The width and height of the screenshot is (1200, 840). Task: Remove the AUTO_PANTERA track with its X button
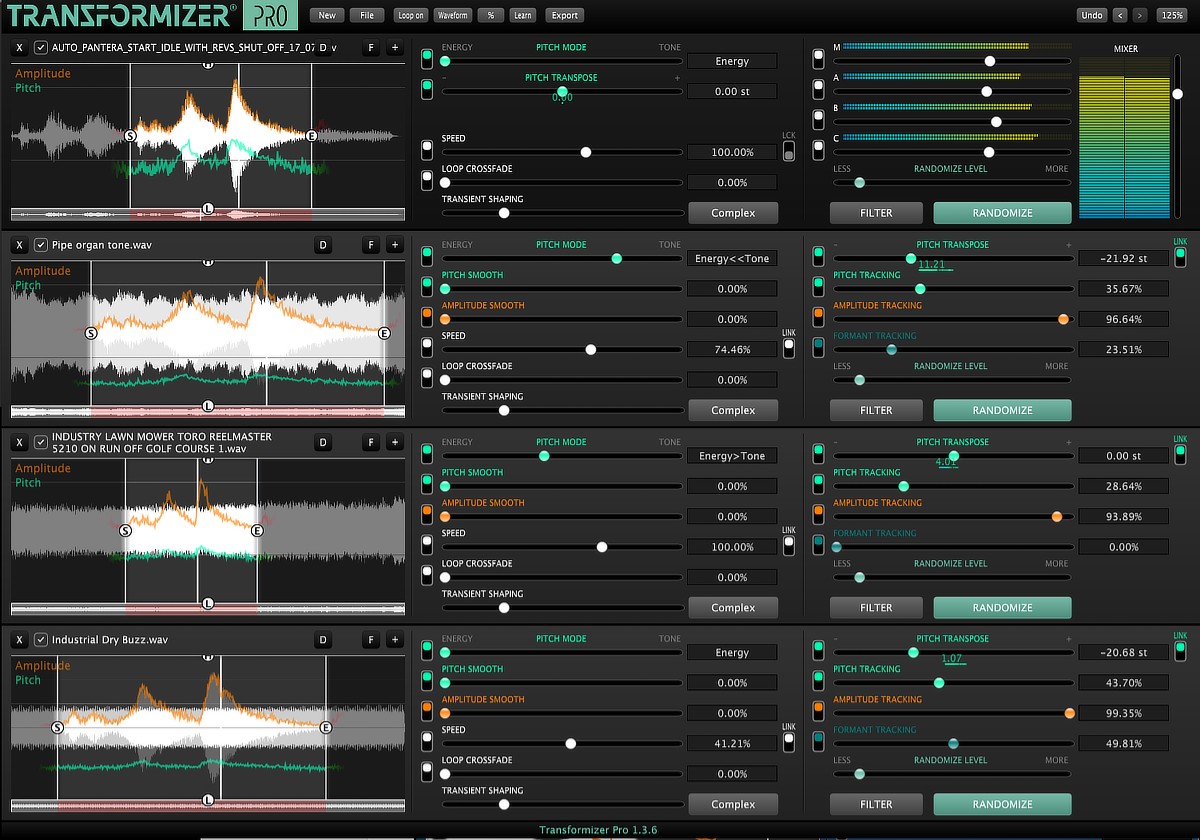coord(20,48)
